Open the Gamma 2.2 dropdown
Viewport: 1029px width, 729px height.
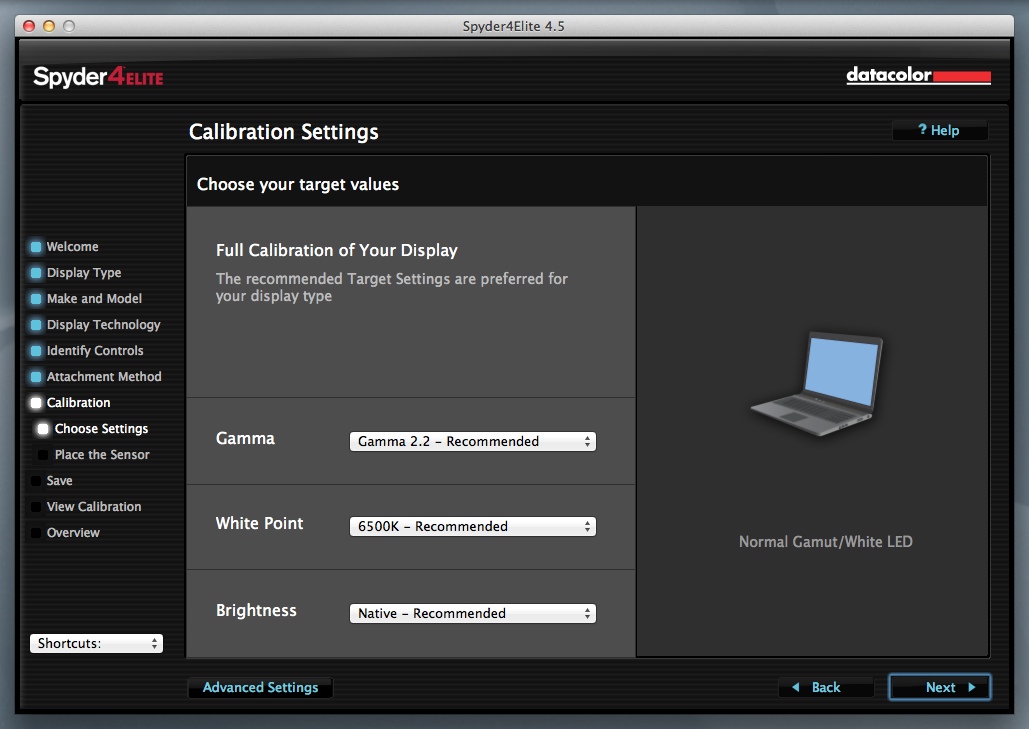tap(472, 441)
